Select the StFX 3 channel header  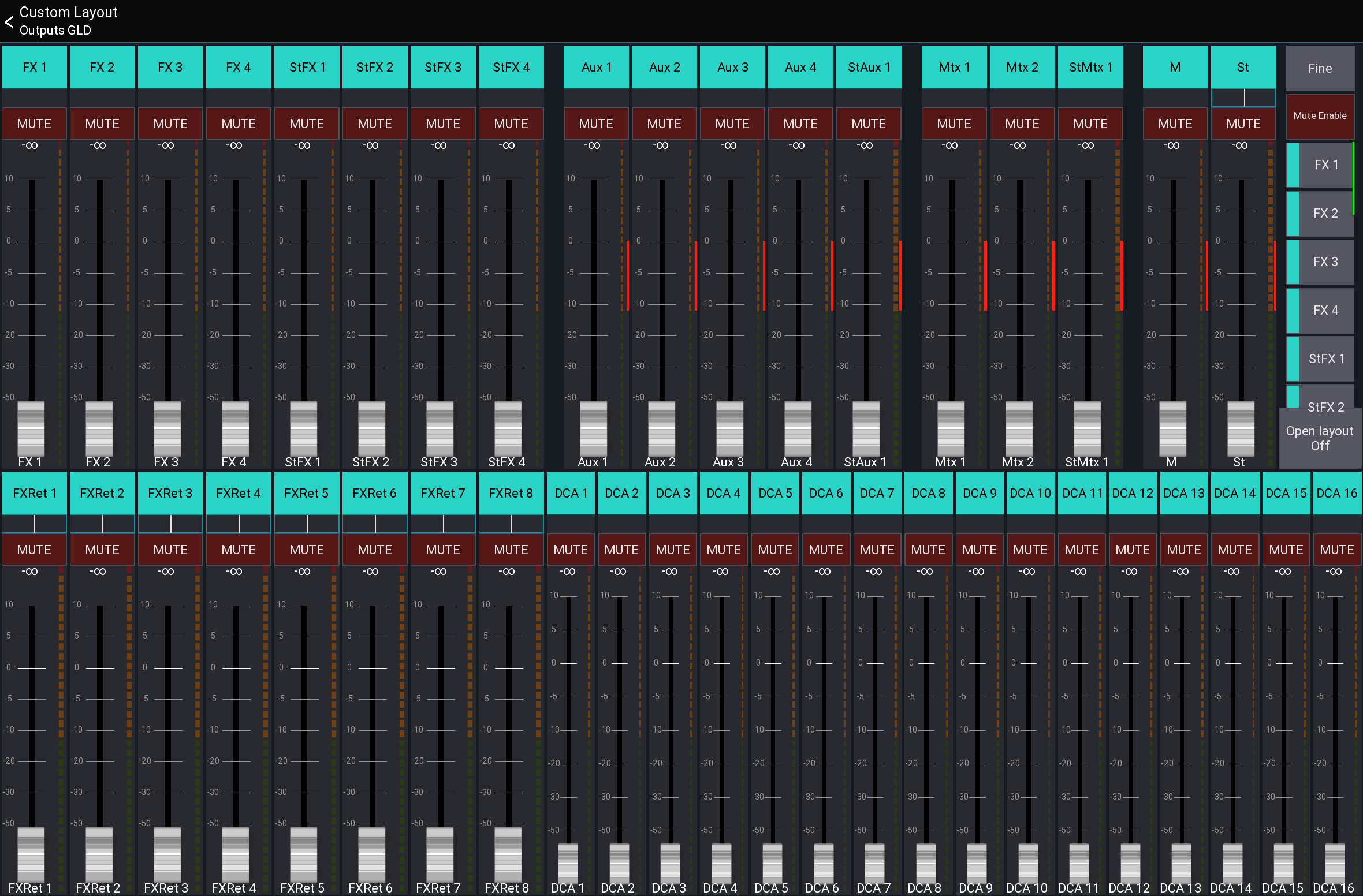(x=443, y=67)
